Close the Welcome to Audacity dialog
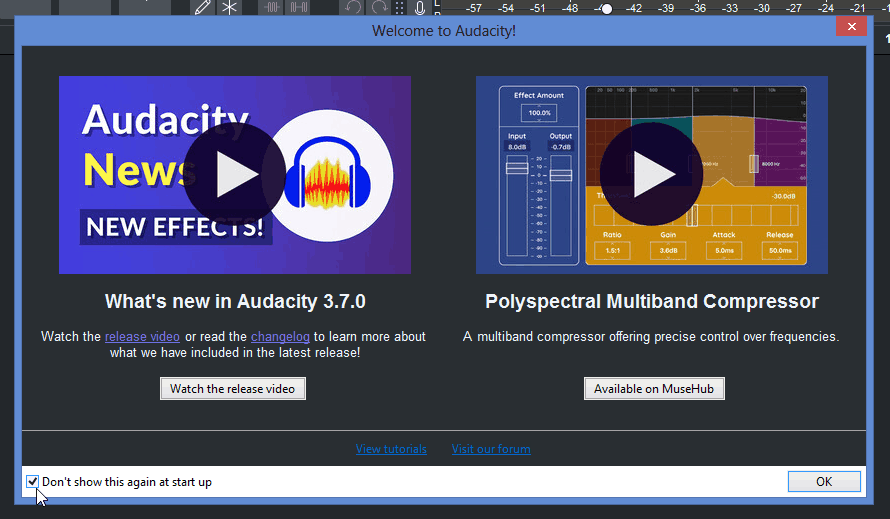Image resolution: width=890 pixels, height=519 pixels. point(851,26)
